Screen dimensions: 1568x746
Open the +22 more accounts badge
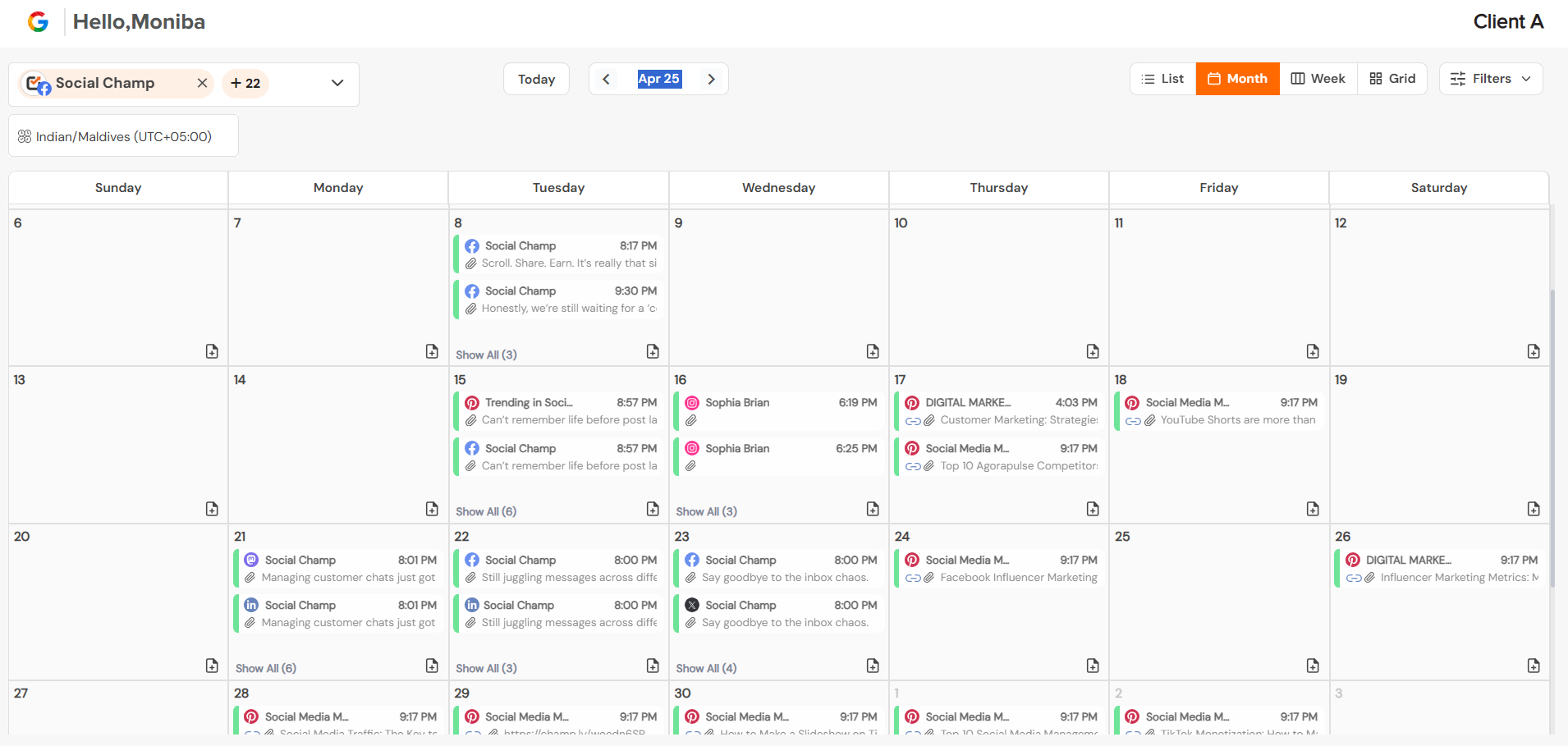[245, 83]
